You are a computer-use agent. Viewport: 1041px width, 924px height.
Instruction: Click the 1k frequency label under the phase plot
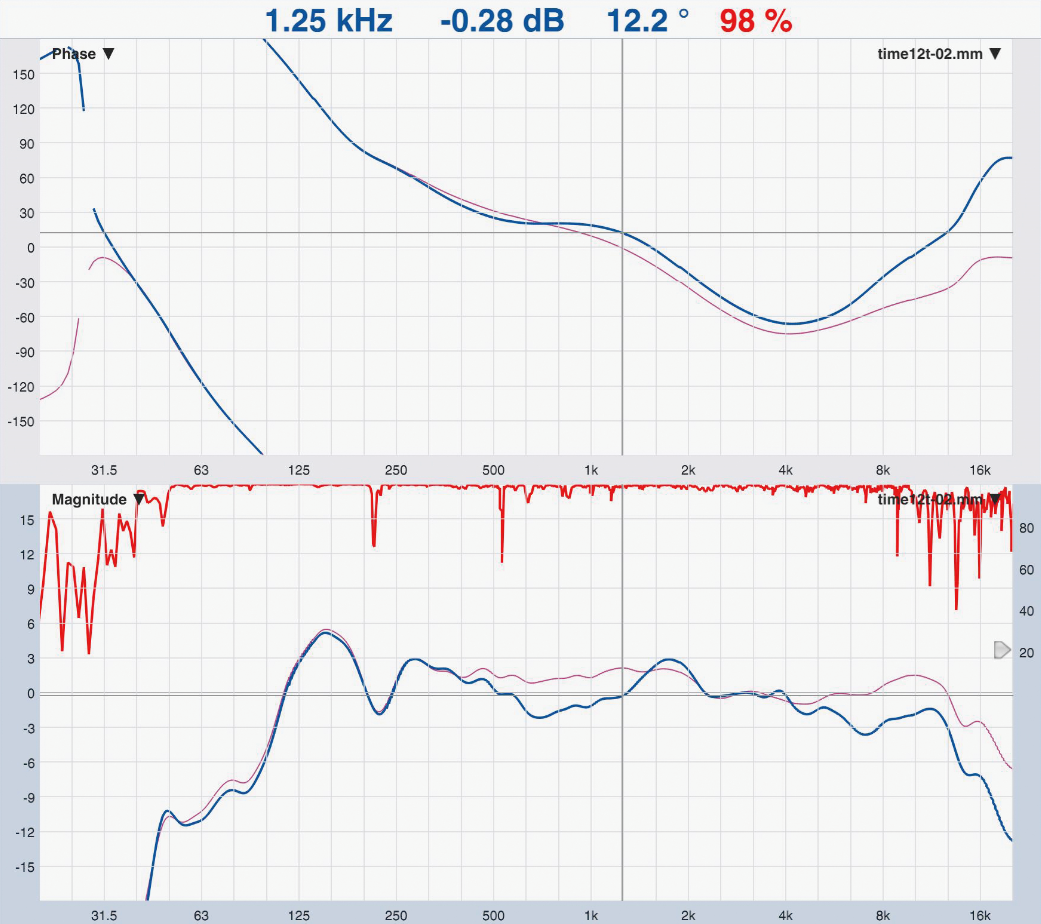[x=591, y=470]
